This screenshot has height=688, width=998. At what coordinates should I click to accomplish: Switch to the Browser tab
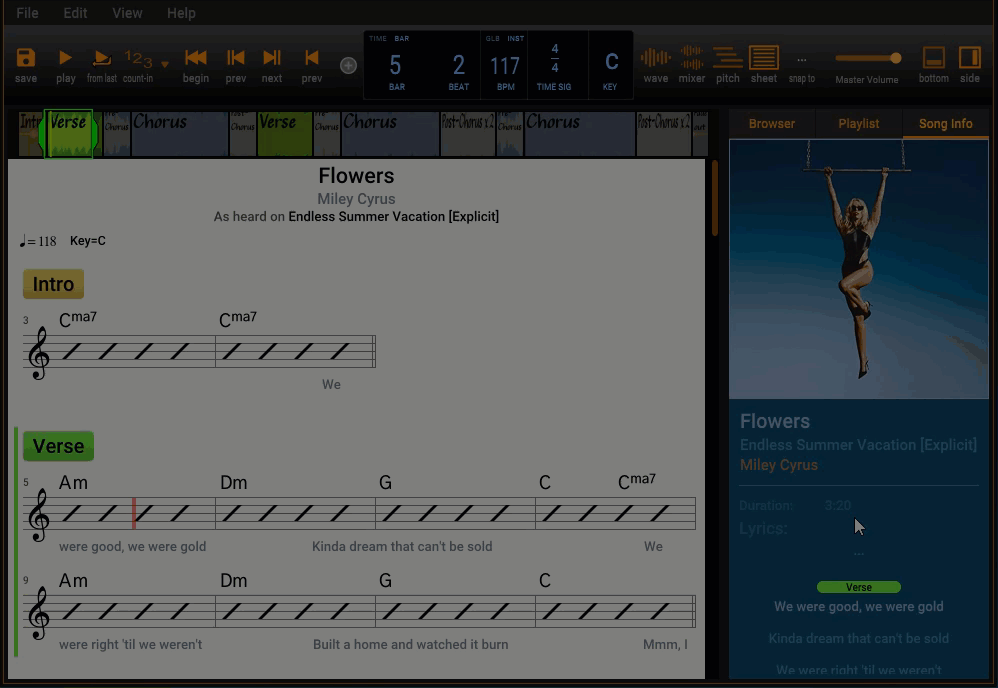771,123
